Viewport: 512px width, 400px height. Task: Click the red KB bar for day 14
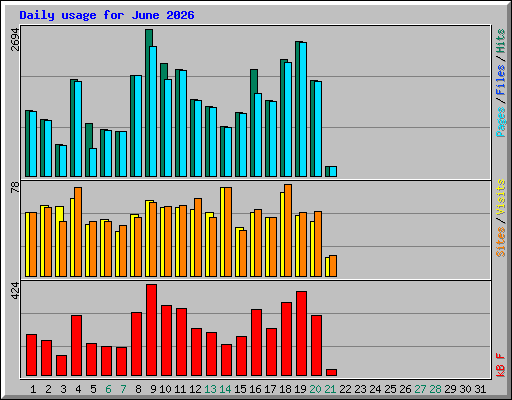tap(226, 360)
